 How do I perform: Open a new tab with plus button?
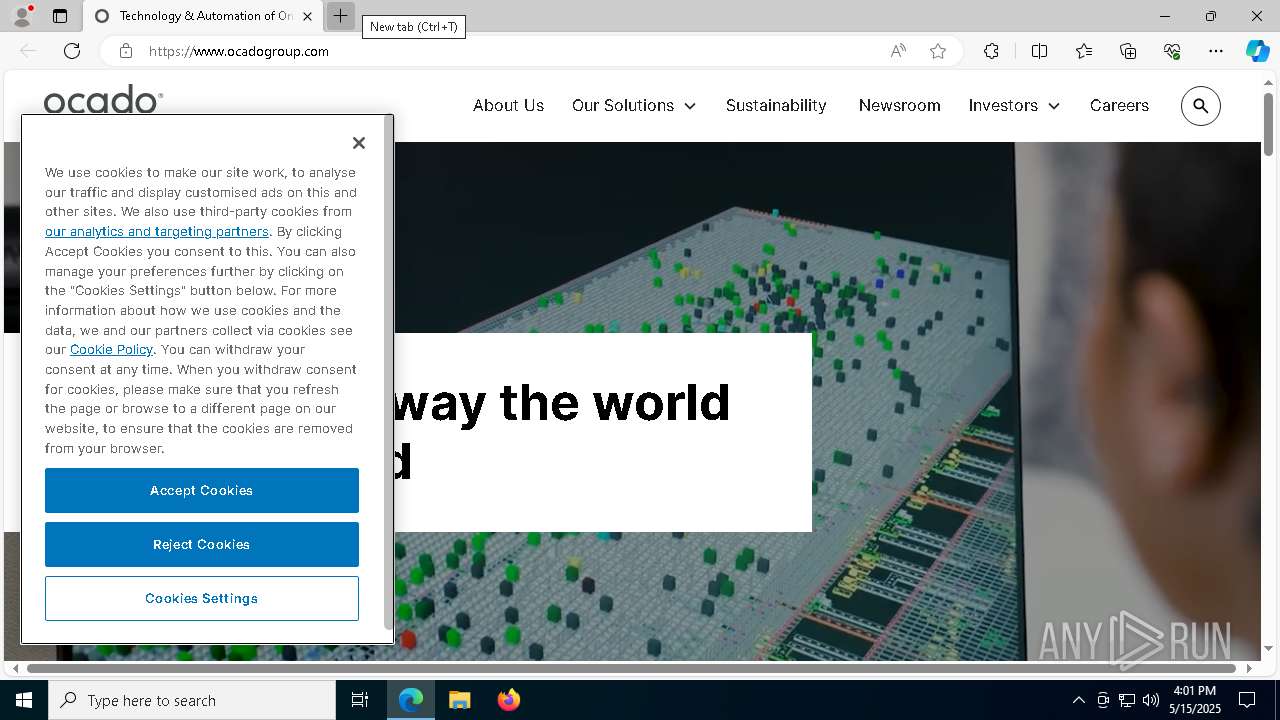point(340,16)
